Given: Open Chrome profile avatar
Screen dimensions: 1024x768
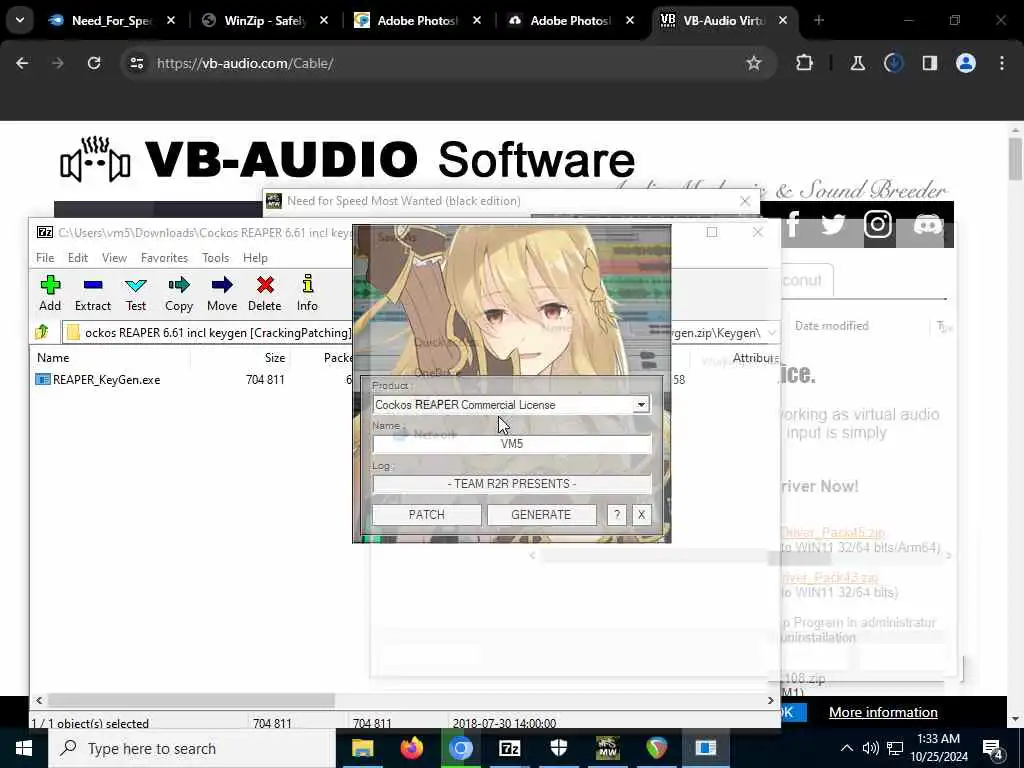Looking at the screenshot, I should click(966, 63).
